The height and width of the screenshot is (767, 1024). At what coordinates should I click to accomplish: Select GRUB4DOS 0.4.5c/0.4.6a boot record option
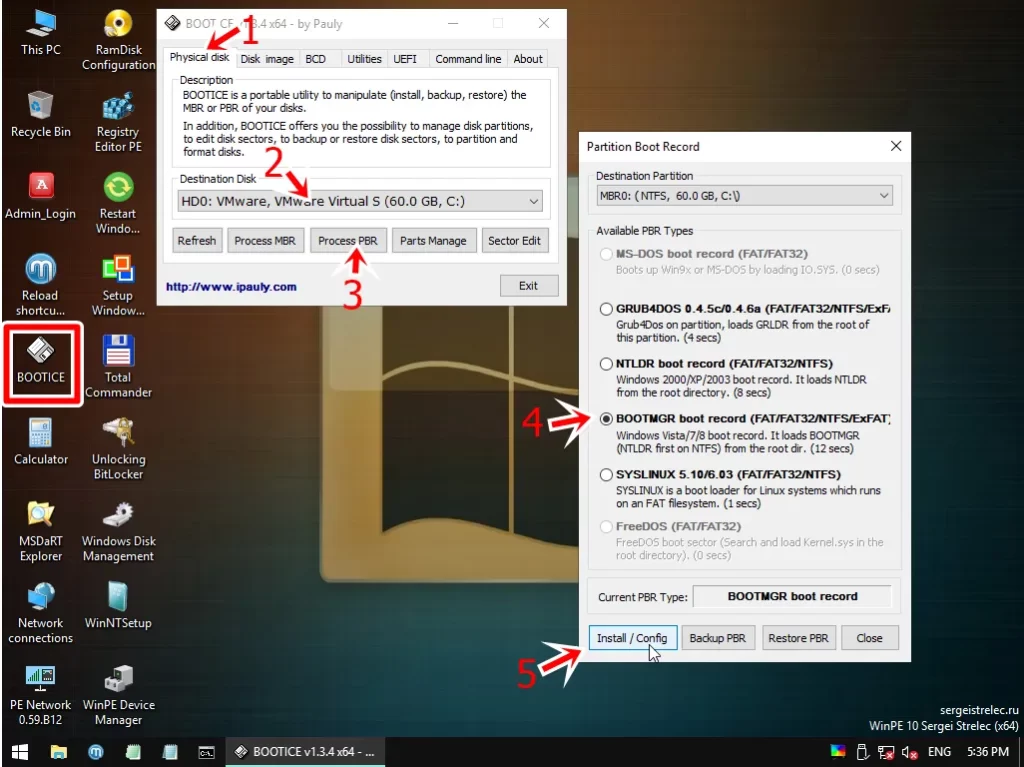606,309
